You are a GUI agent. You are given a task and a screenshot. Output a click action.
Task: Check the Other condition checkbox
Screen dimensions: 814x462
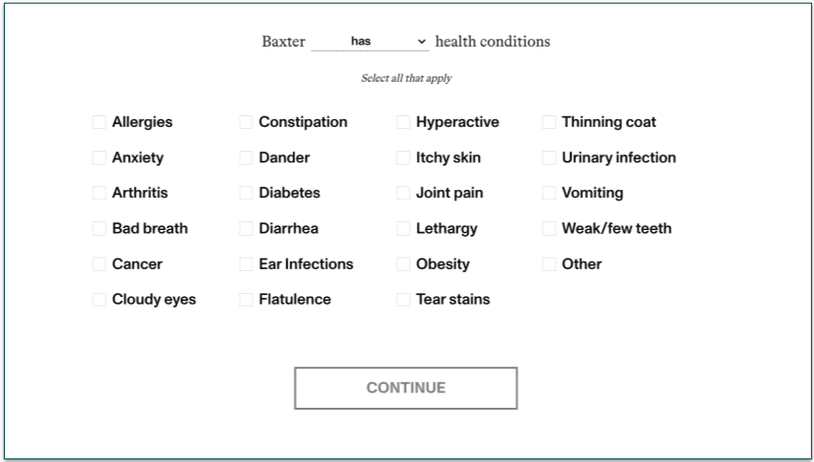click(549, 264)
